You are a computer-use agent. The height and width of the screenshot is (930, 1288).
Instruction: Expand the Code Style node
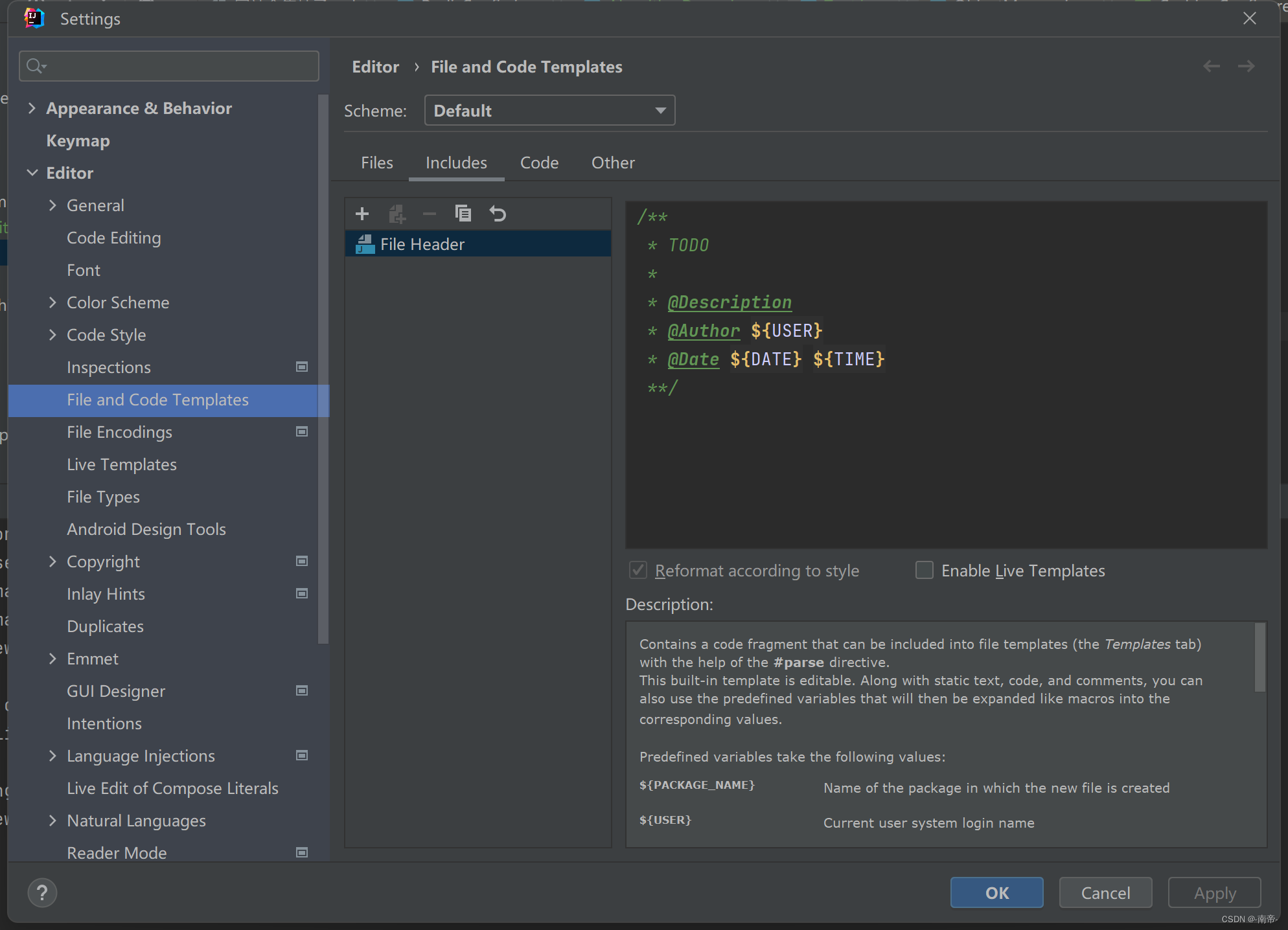click(x=52, y=335)
